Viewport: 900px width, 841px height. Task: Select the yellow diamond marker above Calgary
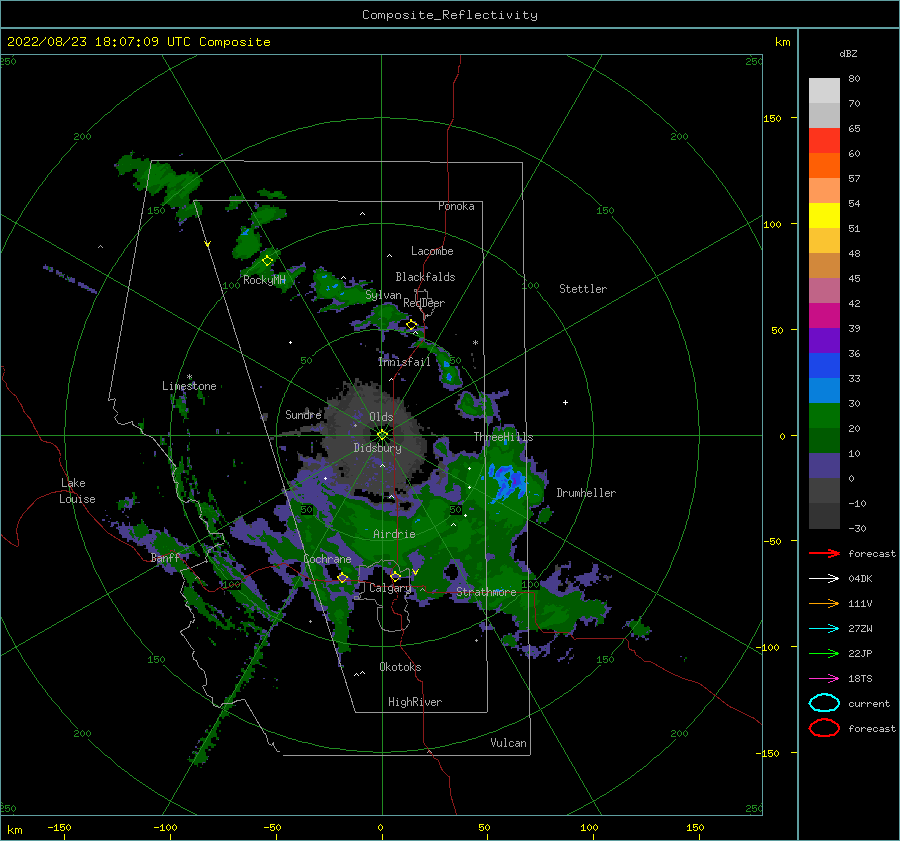pos(395,576)
